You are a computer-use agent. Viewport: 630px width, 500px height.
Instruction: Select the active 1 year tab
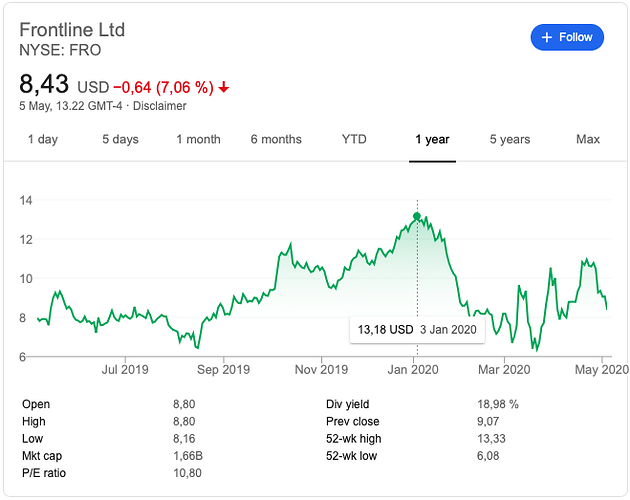pos(432,139)
